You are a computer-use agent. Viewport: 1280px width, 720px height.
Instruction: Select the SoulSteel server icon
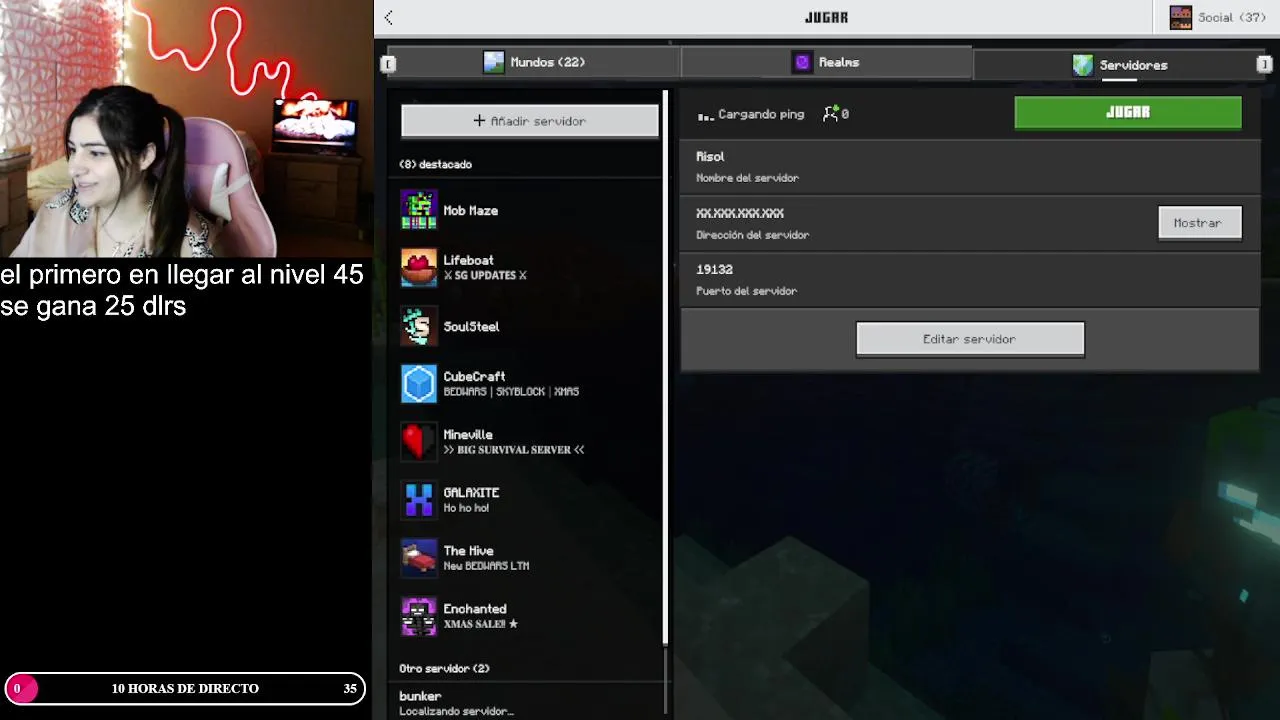419,326
